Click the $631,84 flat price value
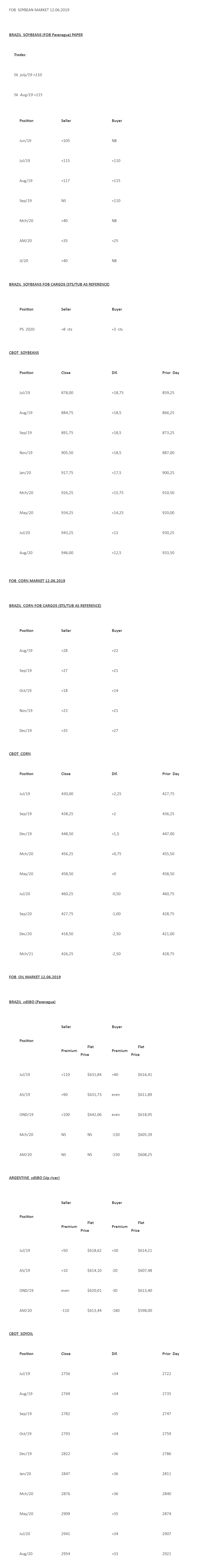The width and height of the screenshot is (208, 1568). pyautogui.click(x=94, y=1074)
